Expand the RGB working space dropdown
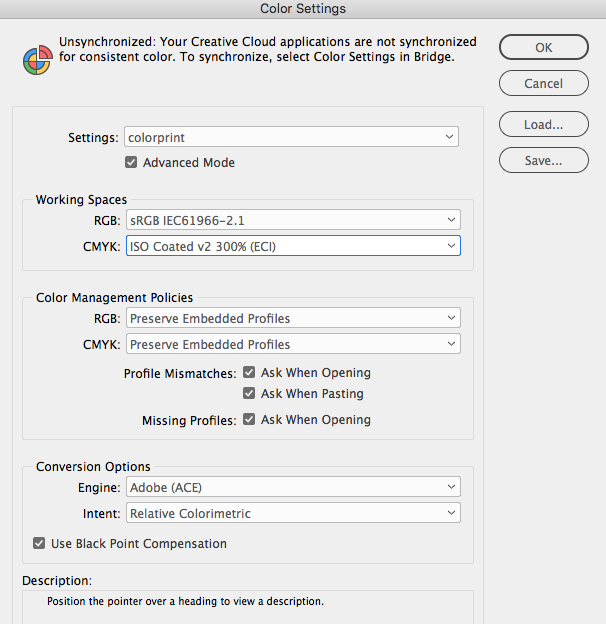The width and height of the screenshot is (606, 624). 293,220
